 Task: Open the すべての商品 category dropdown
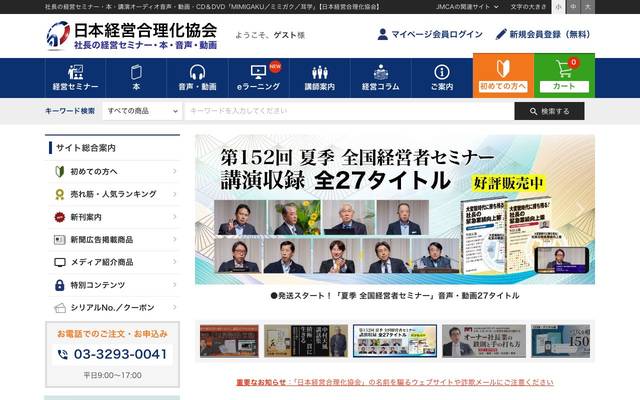pos(142,111)
